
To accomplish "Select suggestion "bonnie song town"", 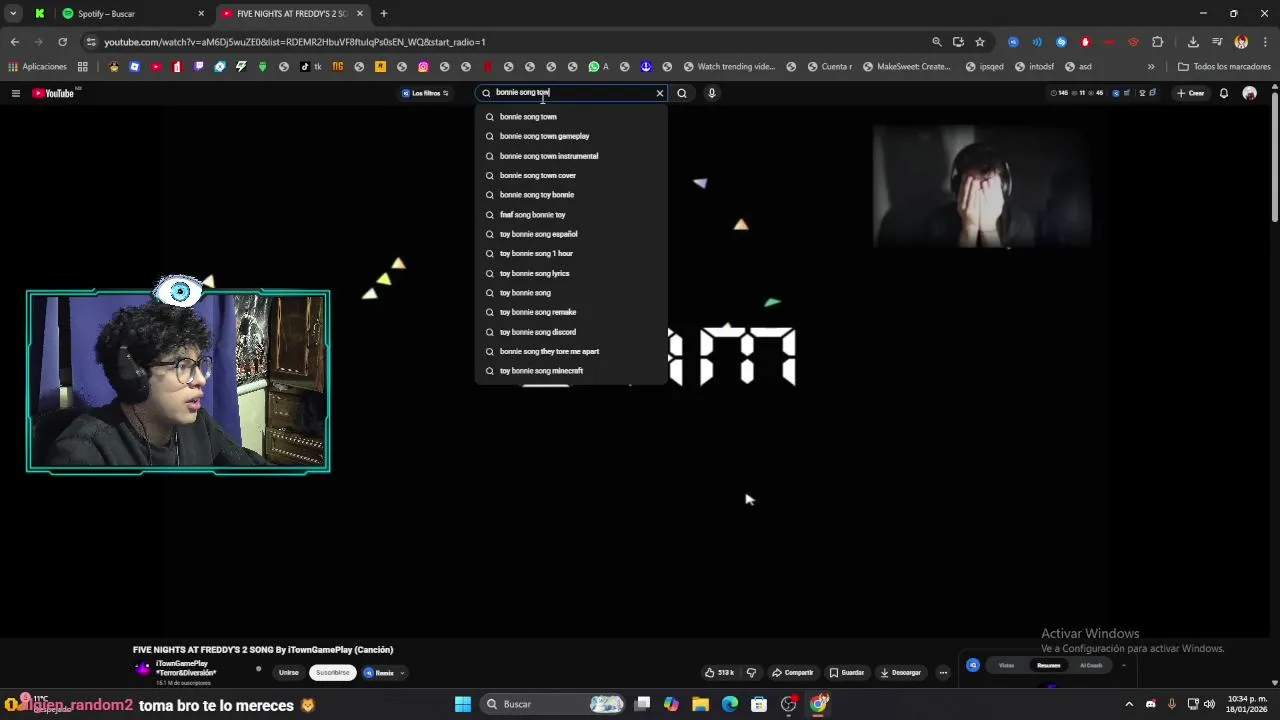I will click(571, 117).
